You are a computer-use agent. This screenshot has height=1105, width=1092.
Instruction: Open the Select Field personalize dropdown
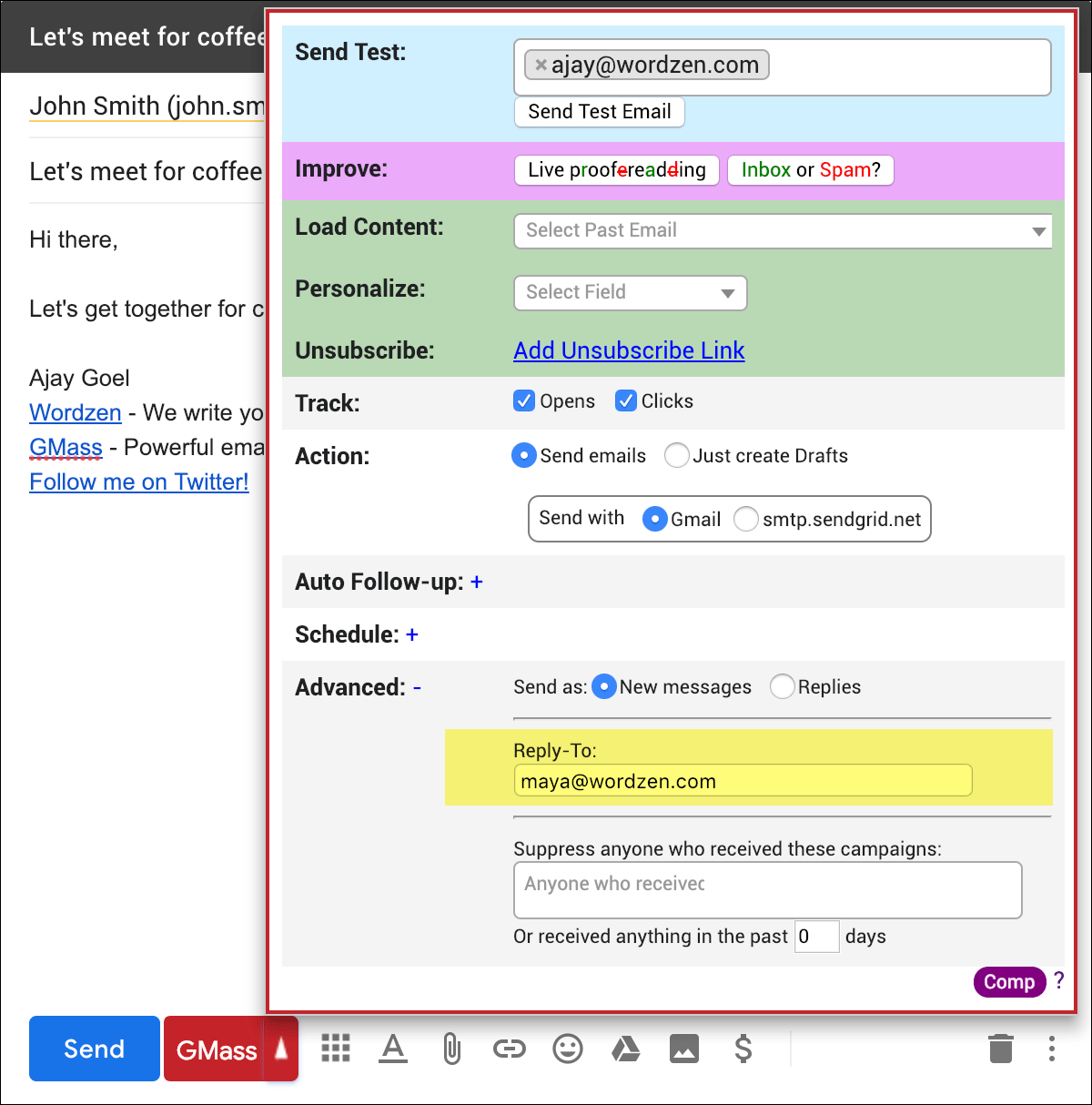pos(630,292)
